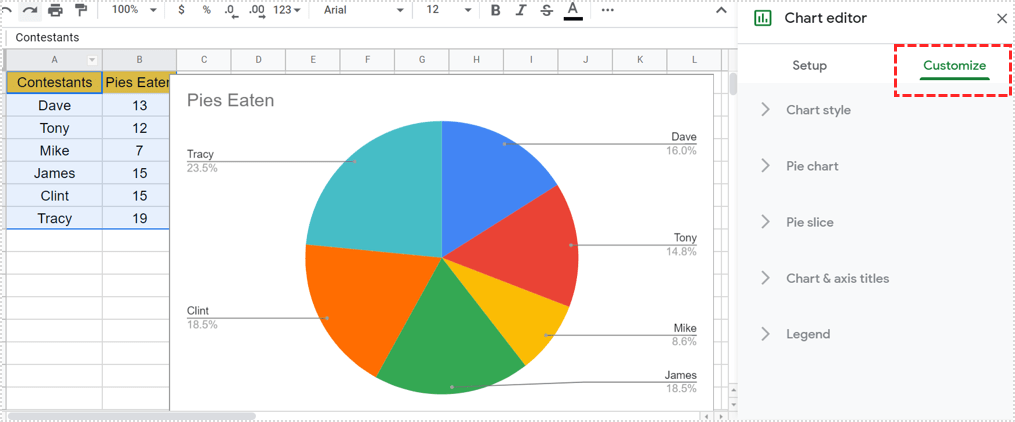
Task: Expand the Pie slice section
Action: coord(809,222)
